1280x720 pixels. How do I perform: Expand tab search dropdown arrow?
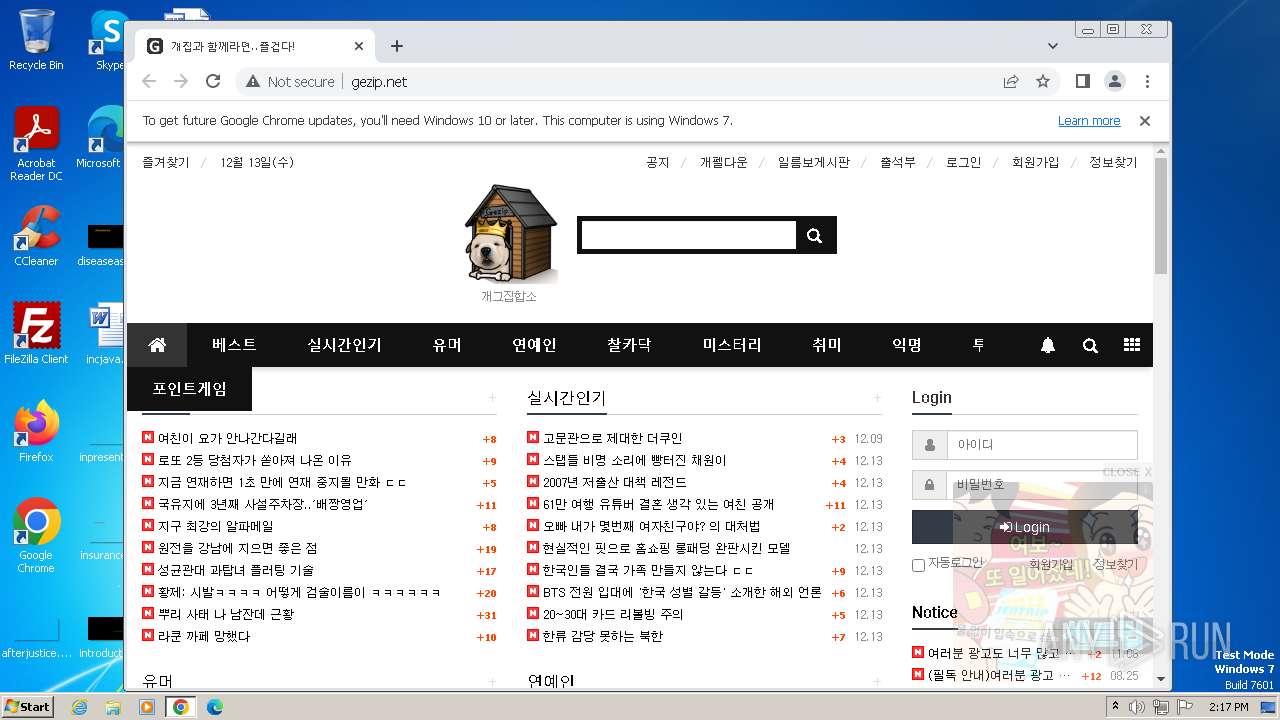pyautogui.click(x=1053, y=46)
